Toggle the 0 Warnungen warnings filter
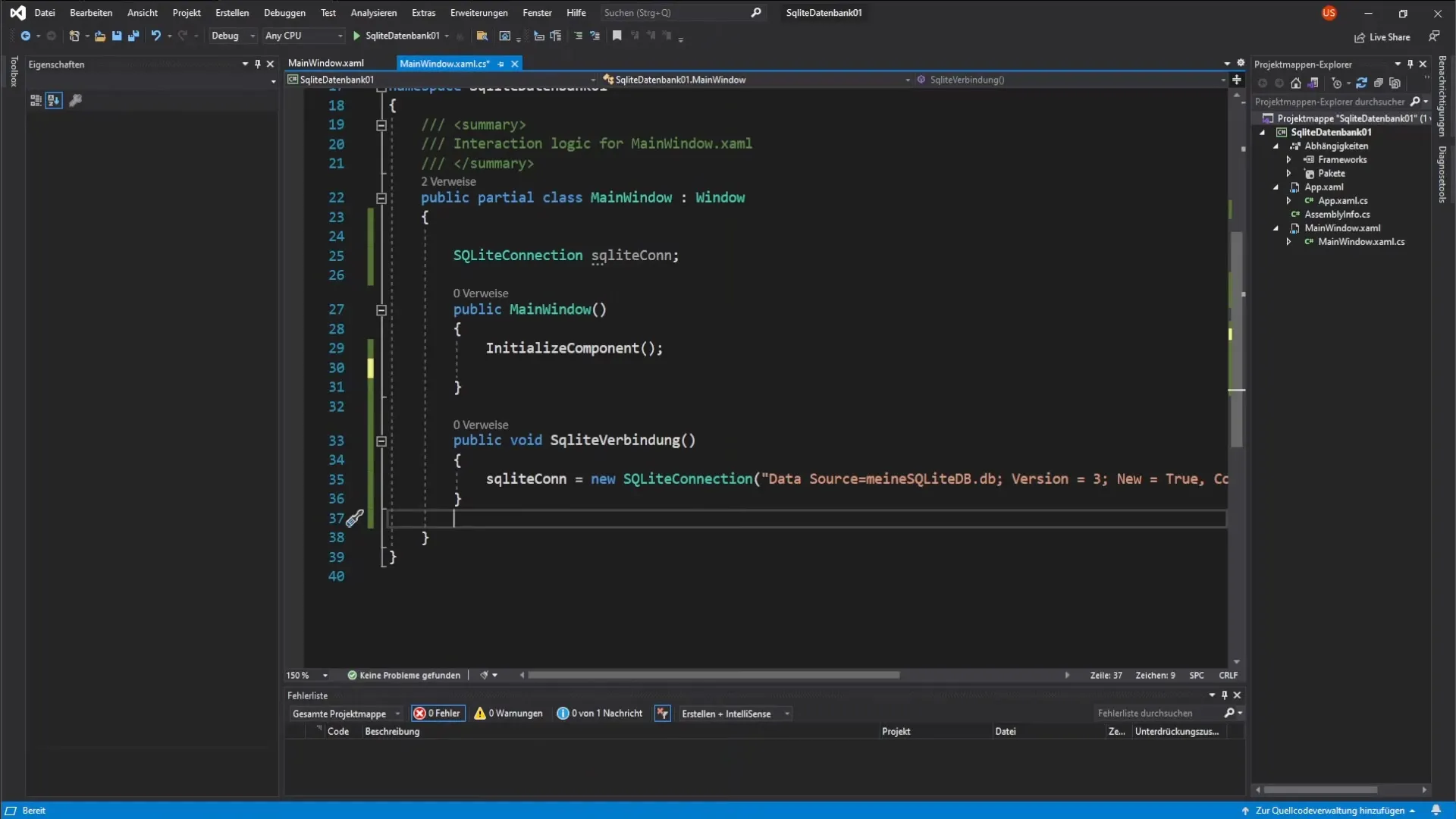 tap(508, 714)
